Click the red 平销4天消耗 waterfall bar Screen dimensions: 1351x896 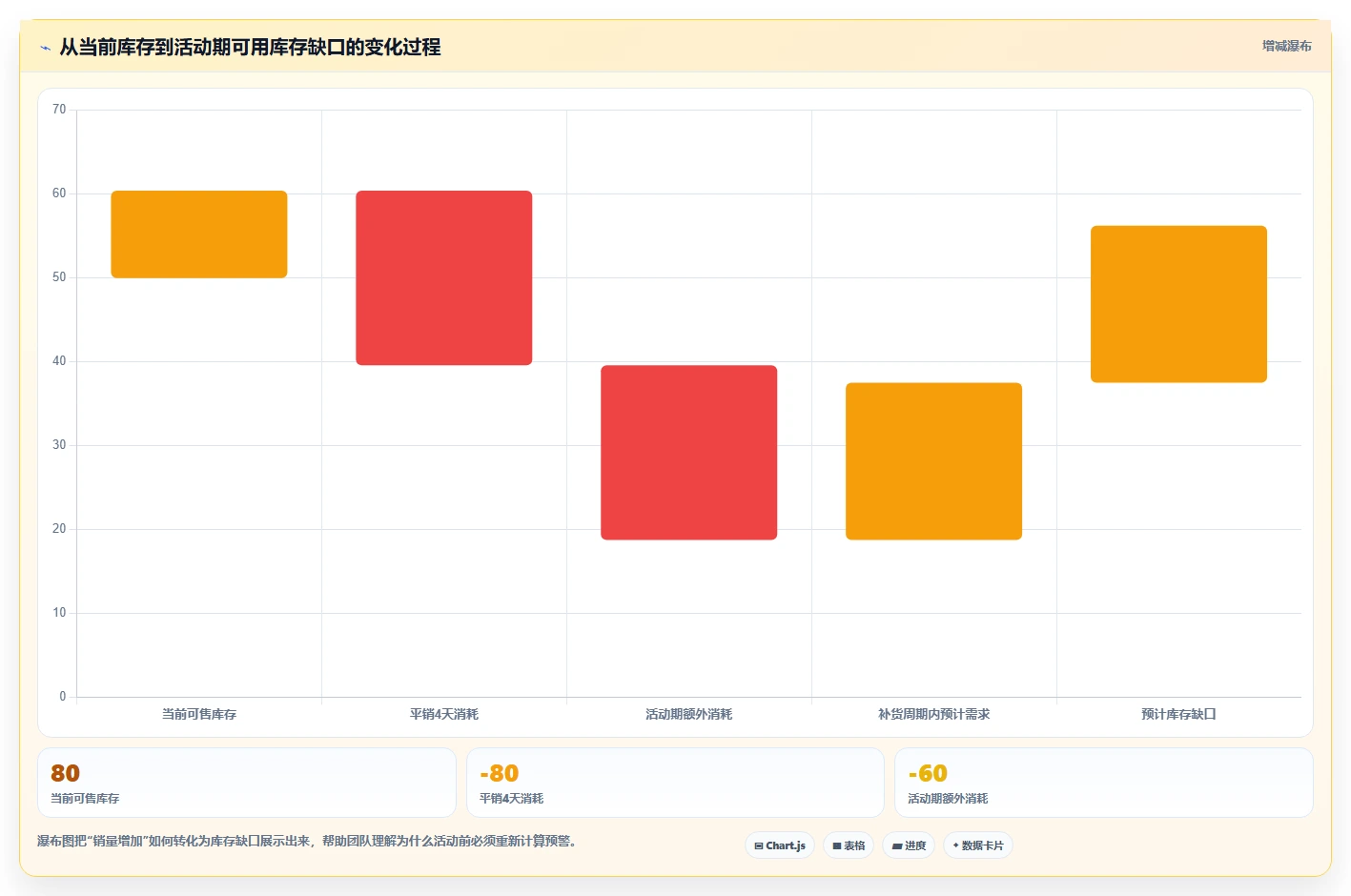[x=444, y=278]
